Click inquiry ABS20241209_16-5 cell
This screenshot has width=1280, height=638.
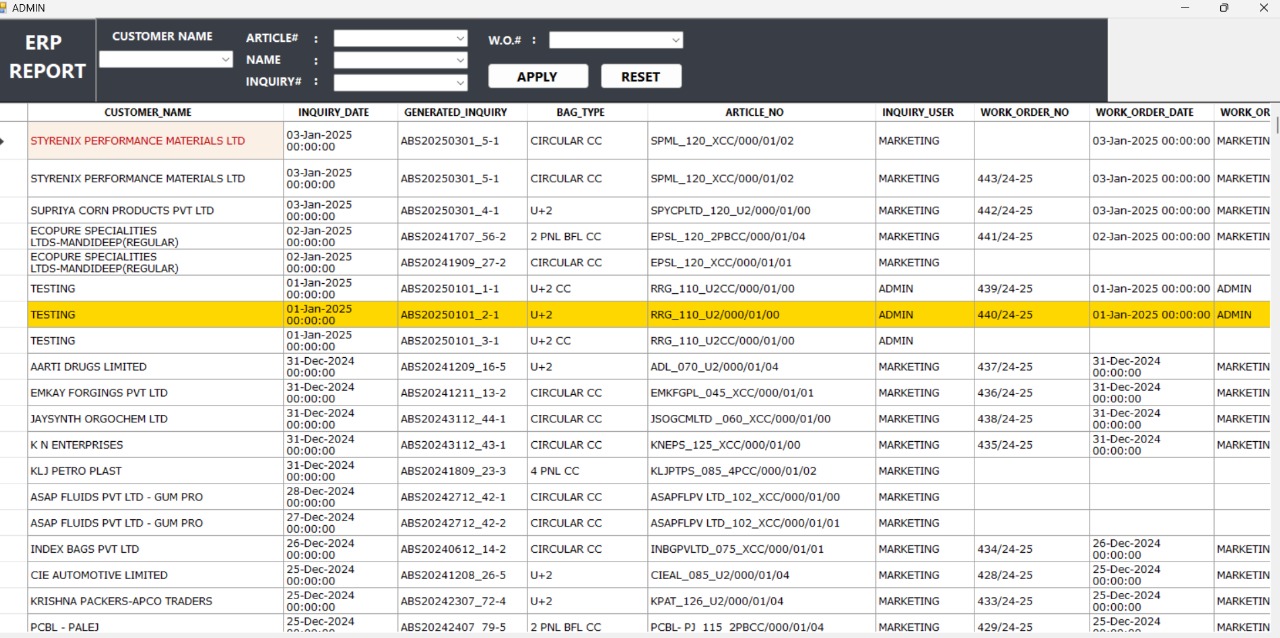pyautogui.click(x=462, y=367)
